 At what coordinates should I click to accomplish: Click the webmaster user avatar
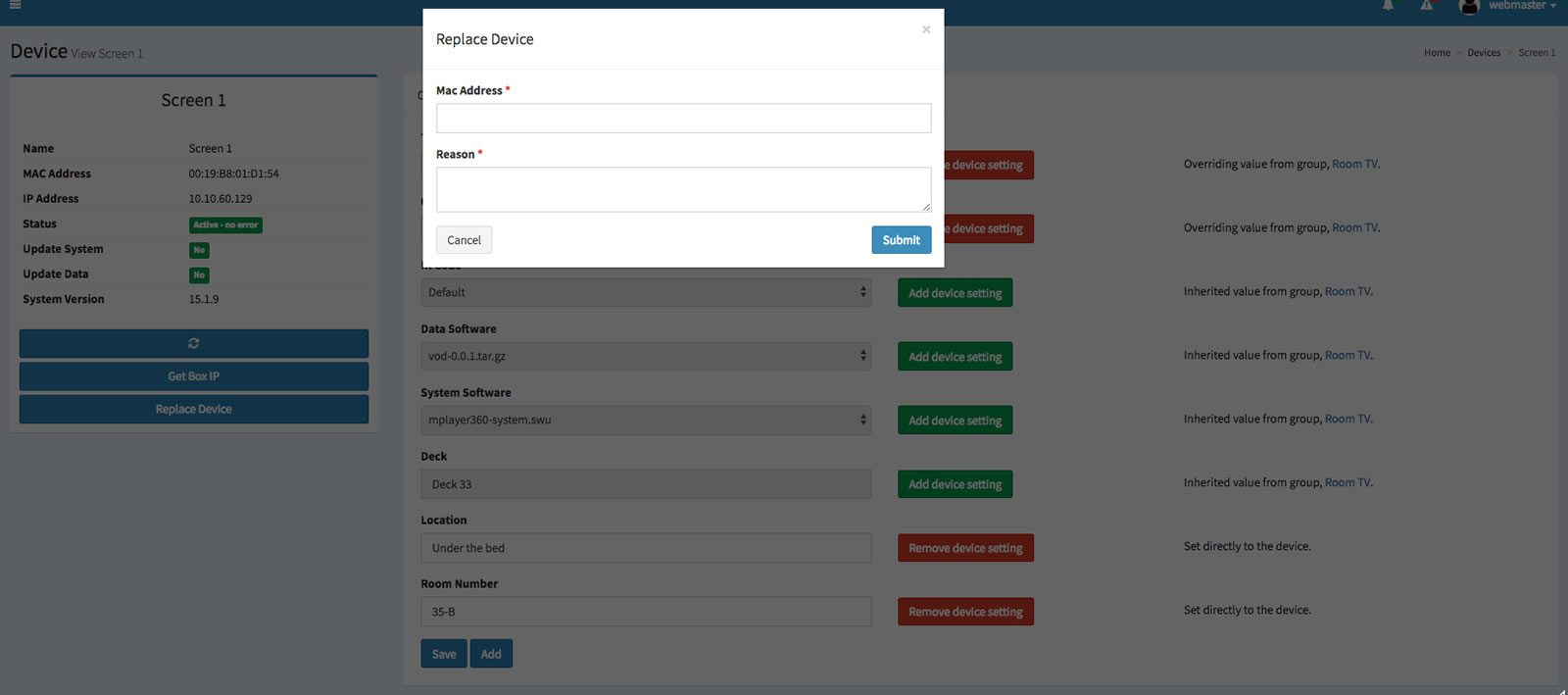click(x=1468, y=7)
